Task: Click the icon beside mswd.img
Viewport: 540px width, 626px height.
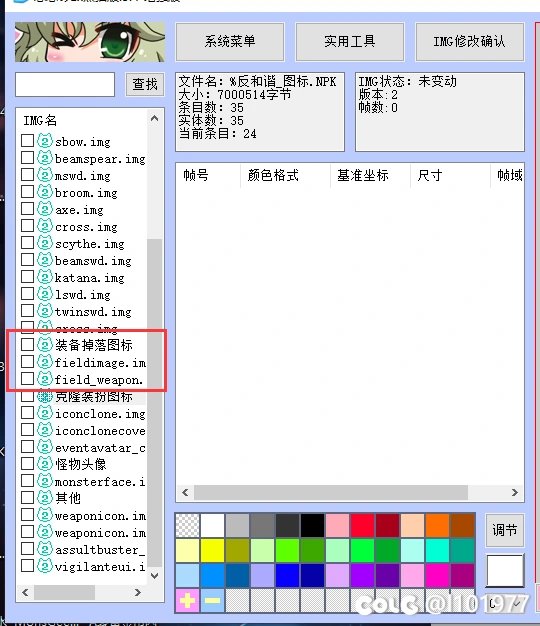Action: point(45,175)
